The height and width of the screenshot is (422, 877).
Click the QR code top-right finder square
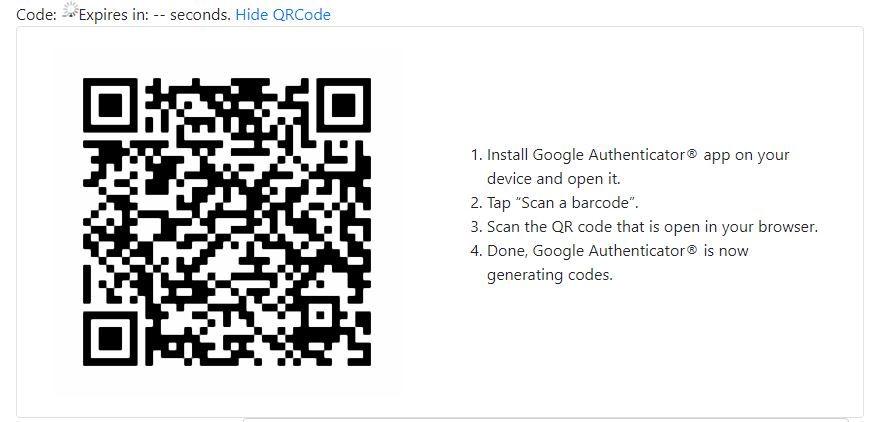click(343, 105)
